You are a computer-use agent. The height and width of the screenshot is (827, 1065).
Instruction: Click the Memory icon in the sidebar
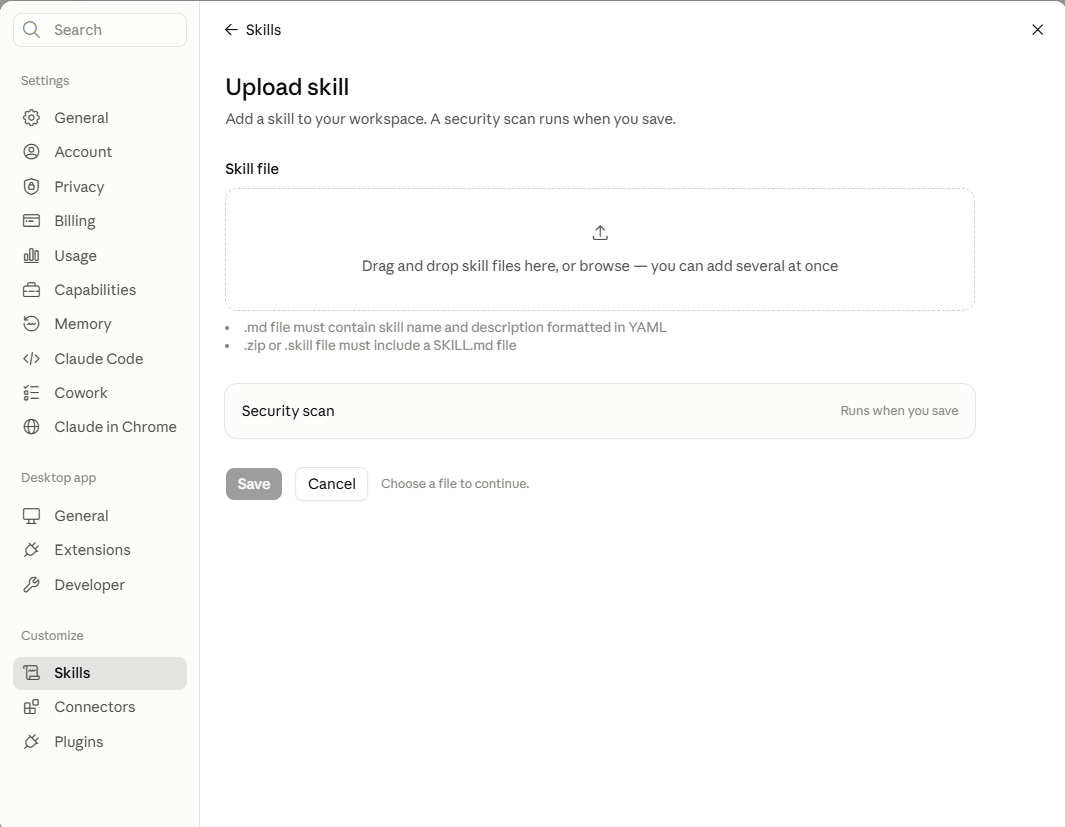tap(31, 324)
